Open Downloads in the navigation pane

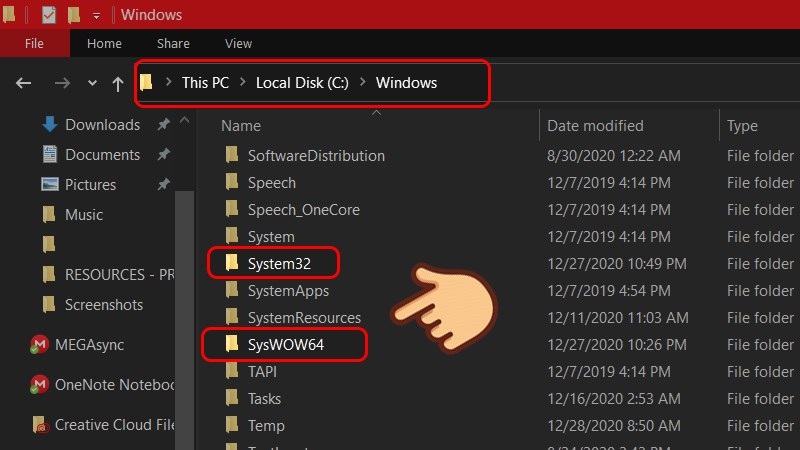103,124
